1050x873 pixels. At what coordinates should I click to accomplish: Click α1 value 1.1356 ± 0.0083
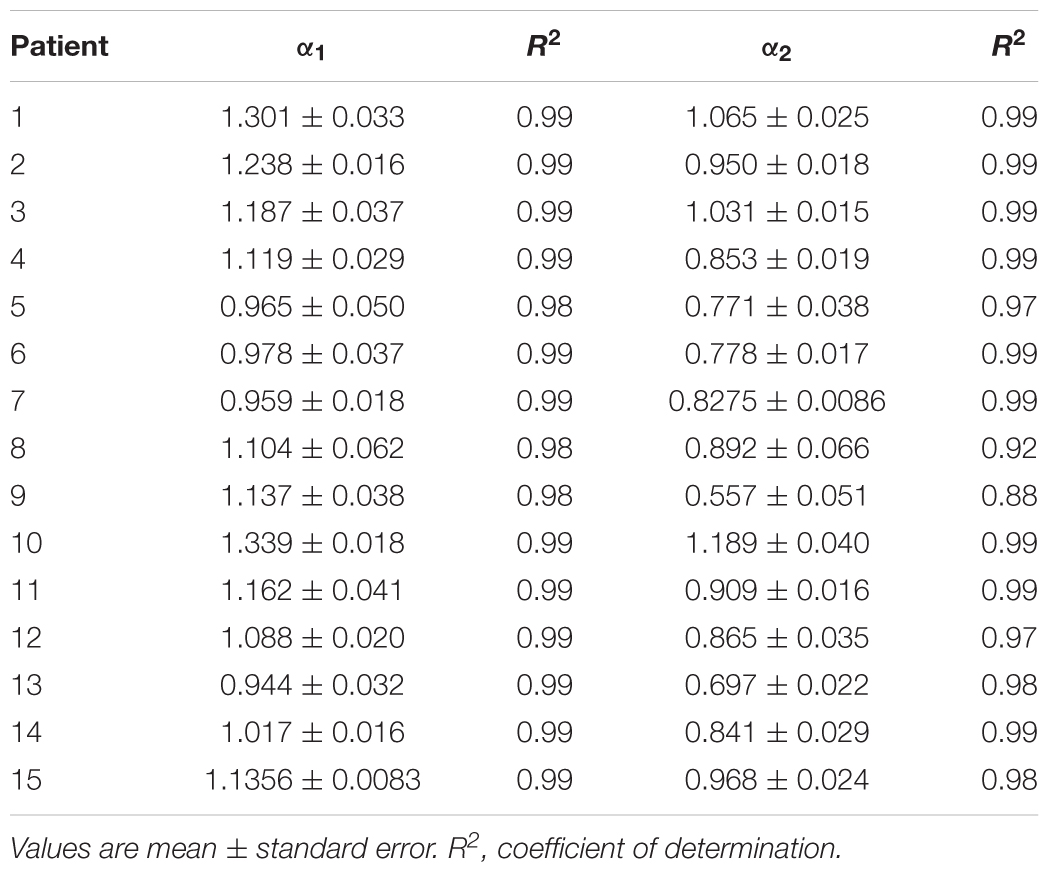(312, 780)
